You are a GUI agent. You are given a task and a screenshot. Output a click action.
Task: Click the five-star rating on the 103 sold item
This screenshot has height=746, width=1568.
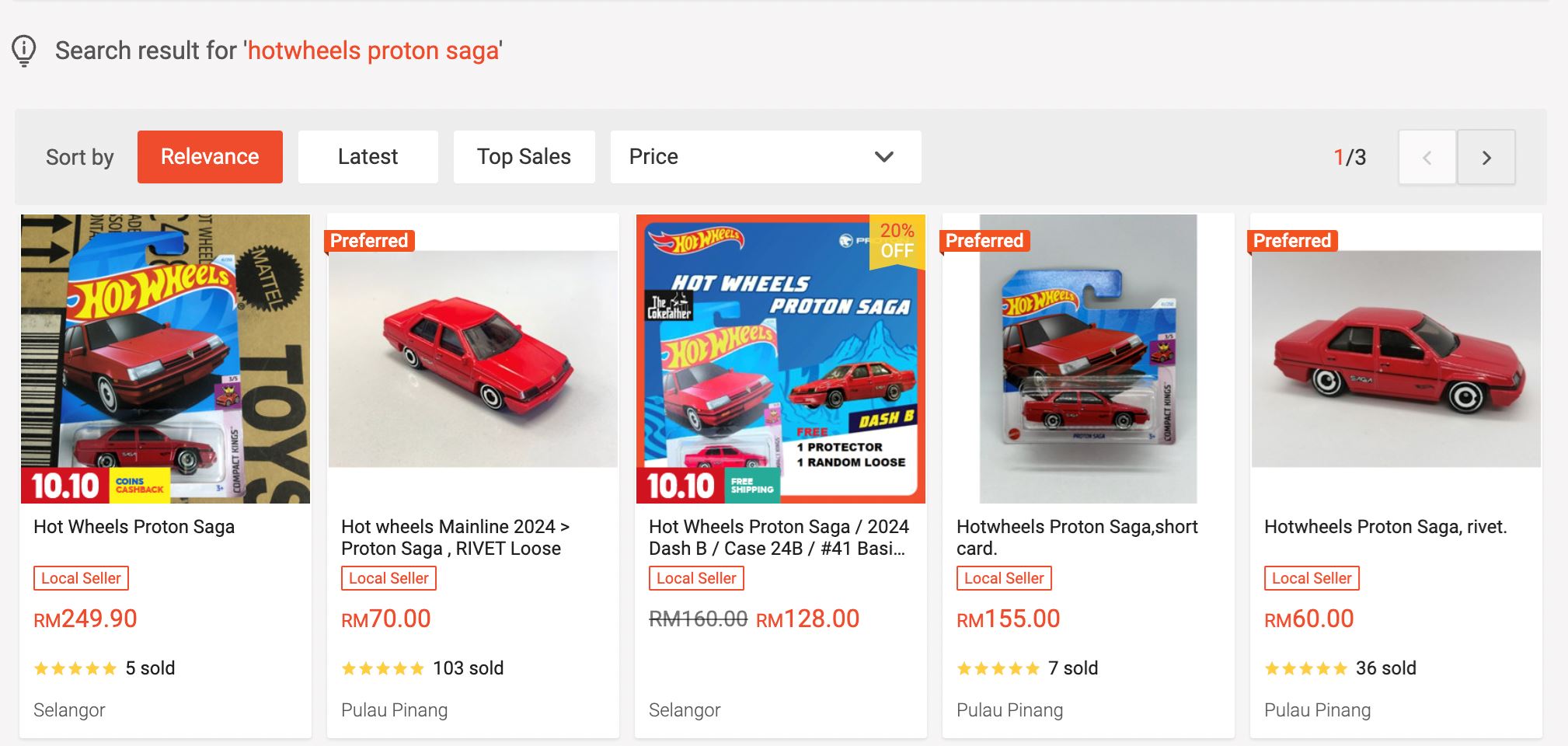tap(382, 668)
